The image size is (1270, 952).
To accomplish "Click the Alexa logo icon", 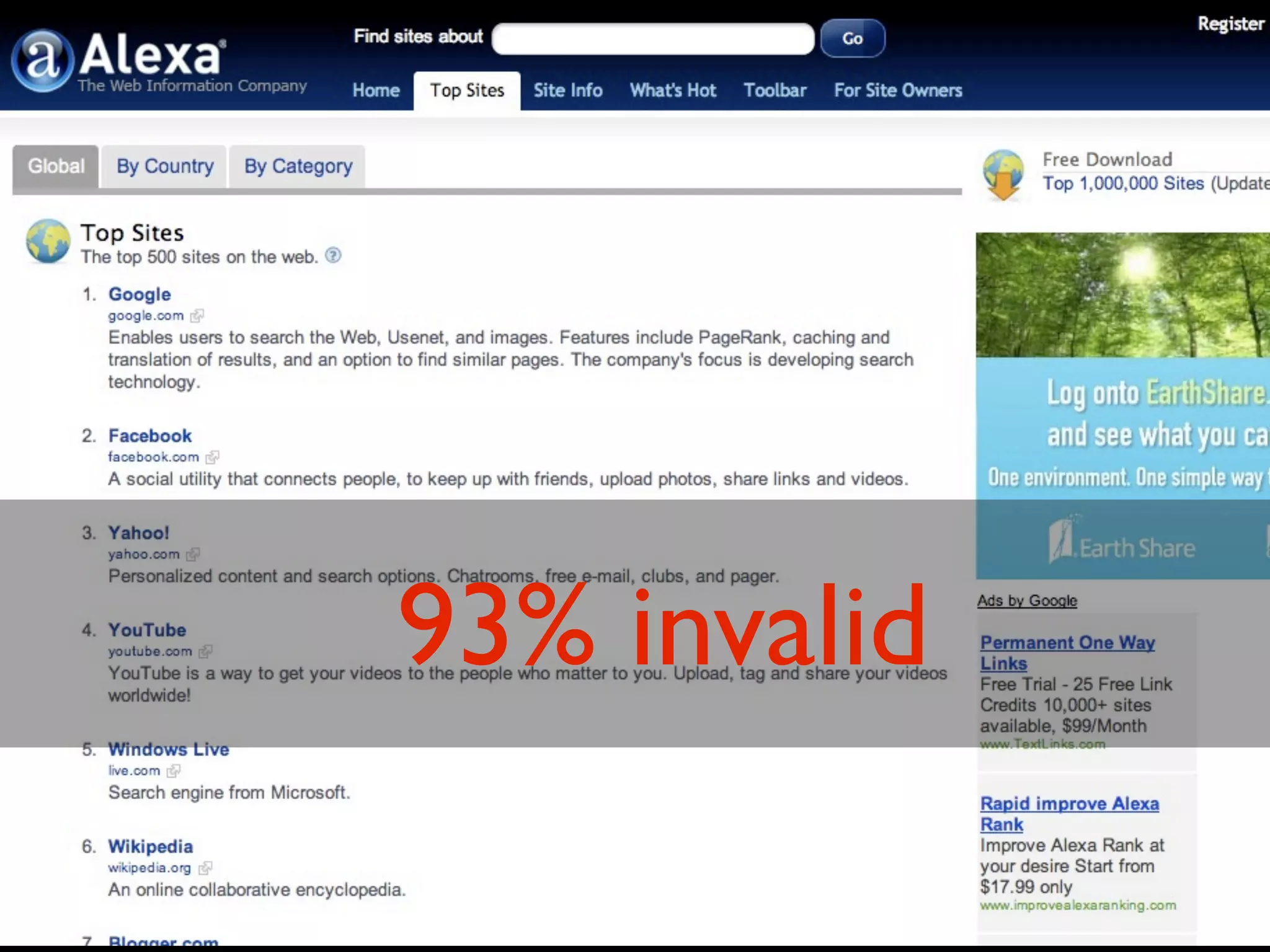I will (42, 61).
